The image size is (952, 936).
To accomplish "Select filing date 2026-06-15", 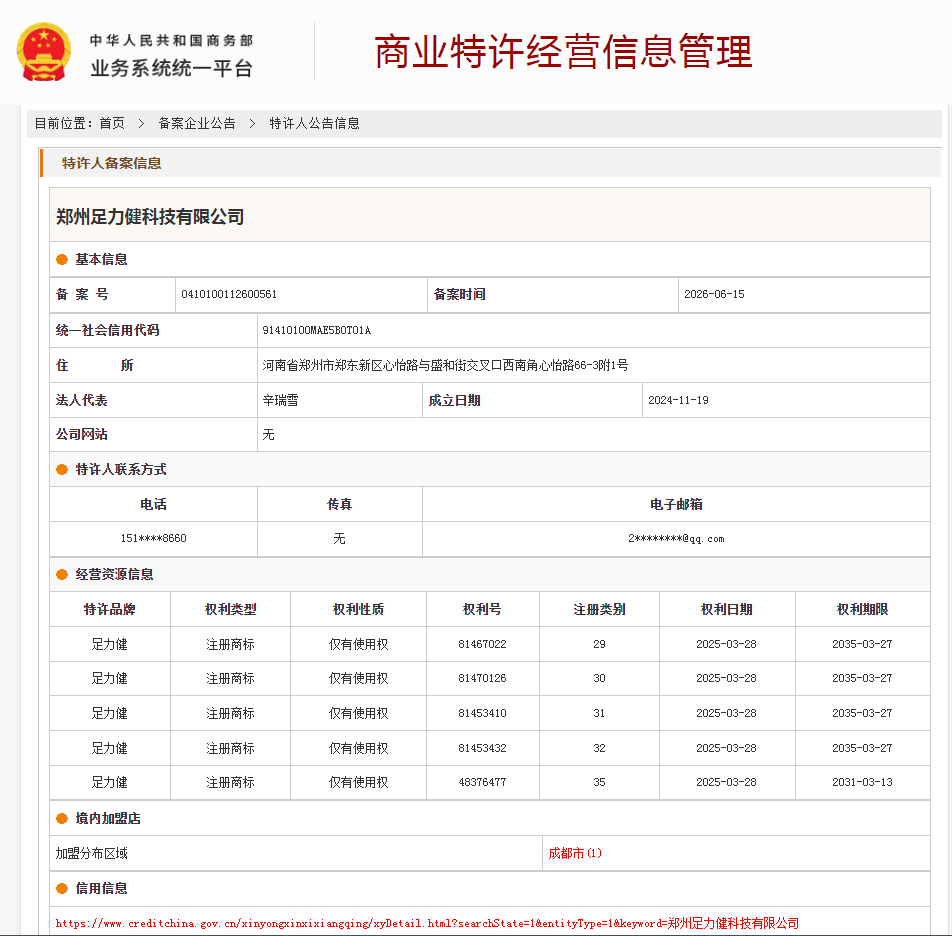I will click(714, 294).
